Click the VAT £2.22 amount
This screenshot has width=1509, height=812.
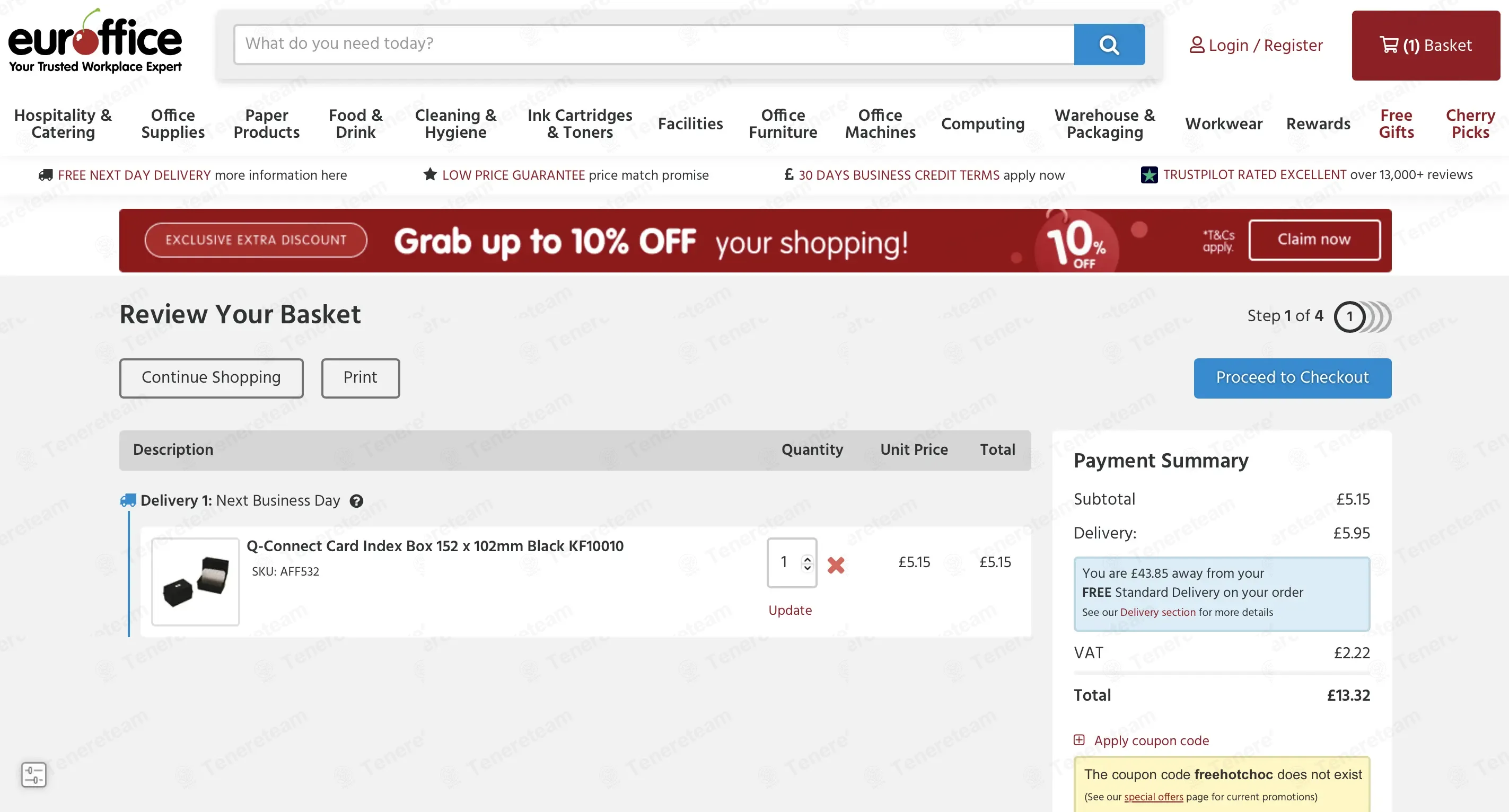(1352, 653)
